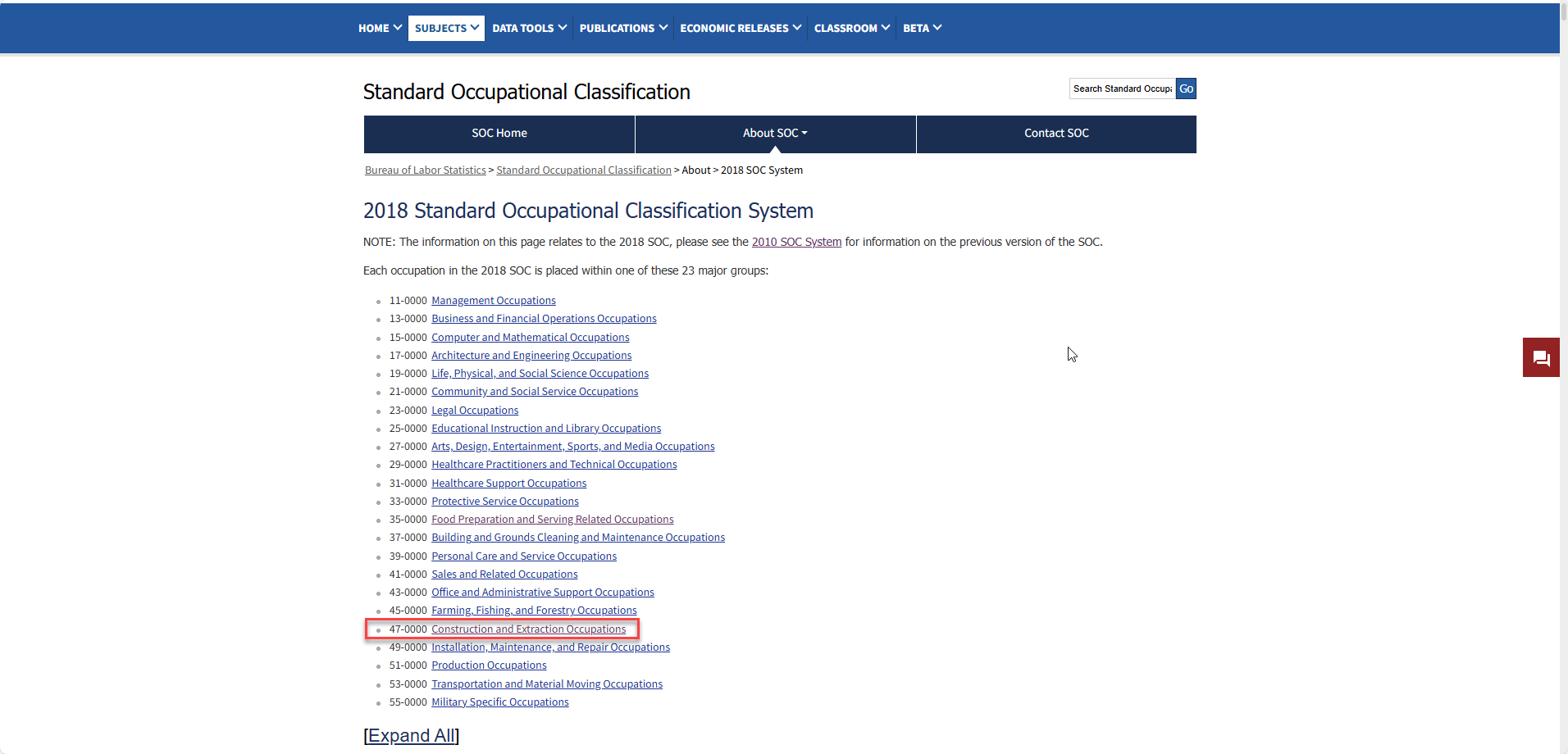Click the Go search button
1568x754 pixels.
point(1186,89)
